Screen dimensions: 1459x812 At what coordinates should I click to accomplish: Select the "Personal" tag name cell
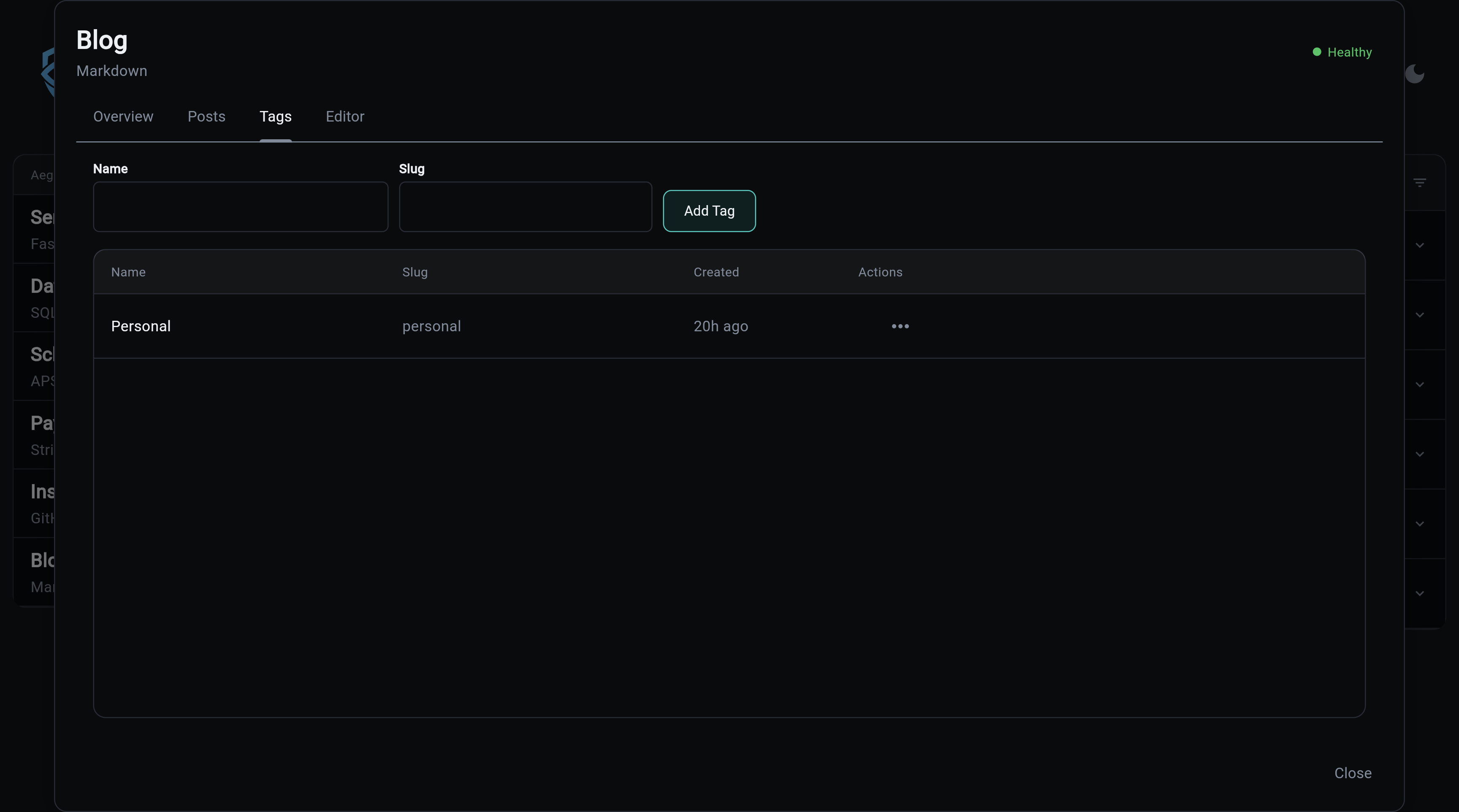coord(141,327)
